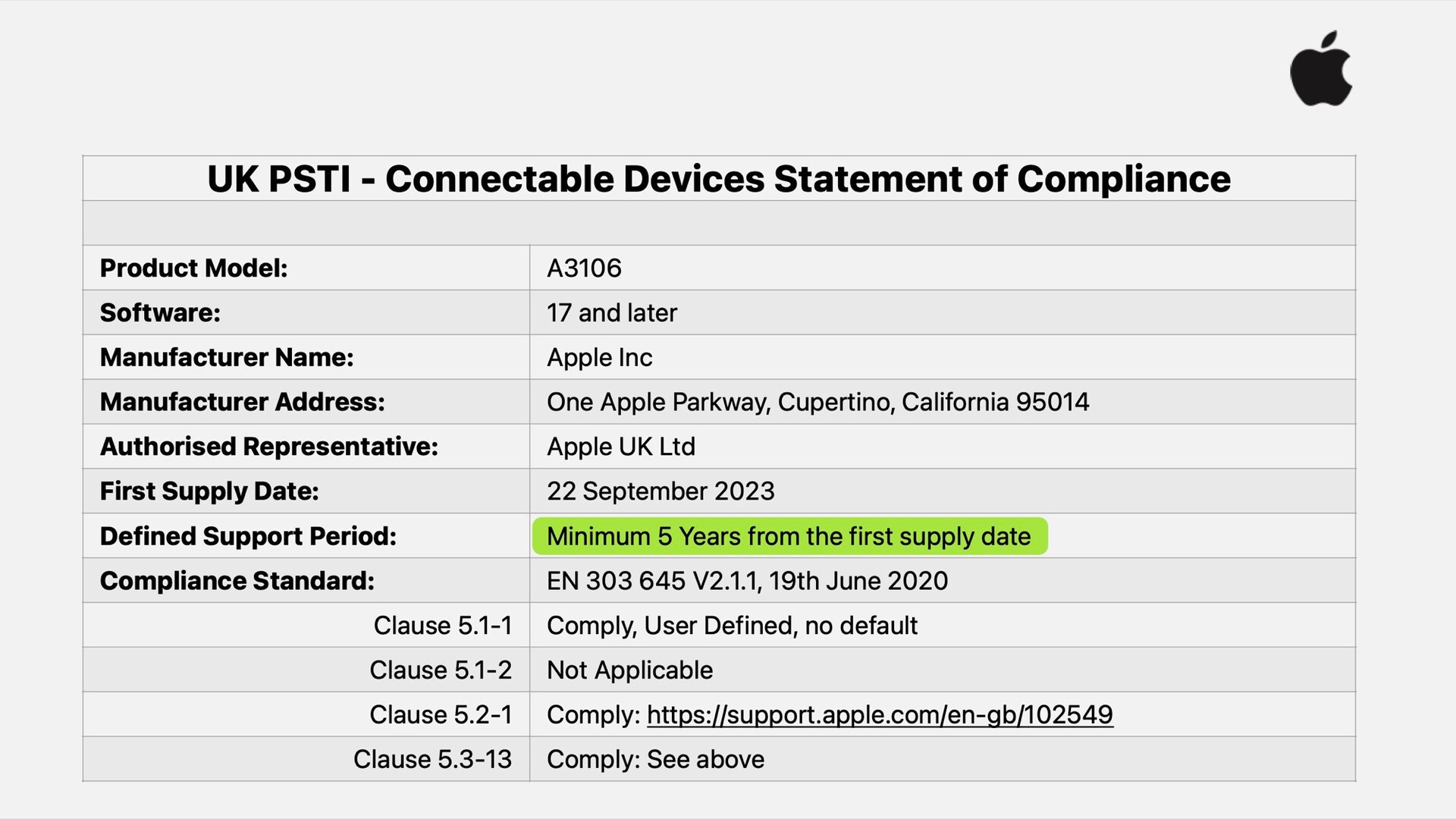Select the Defined Support Period label
1456x819 pixels.
pos(248,536)
